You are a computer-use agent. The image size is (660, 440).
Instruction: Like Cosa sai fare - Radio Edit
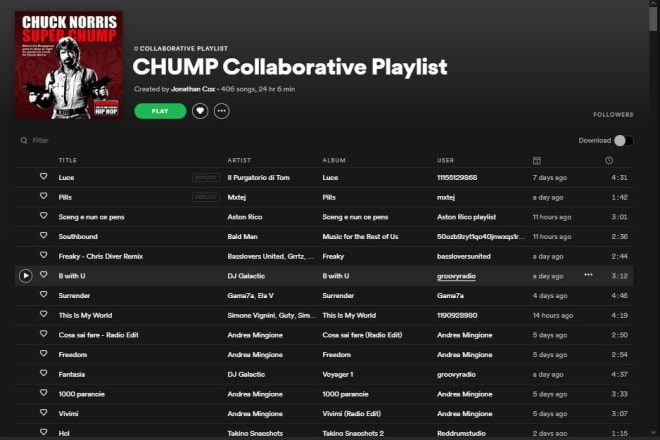pyautogui.click(x=43, y=334)
